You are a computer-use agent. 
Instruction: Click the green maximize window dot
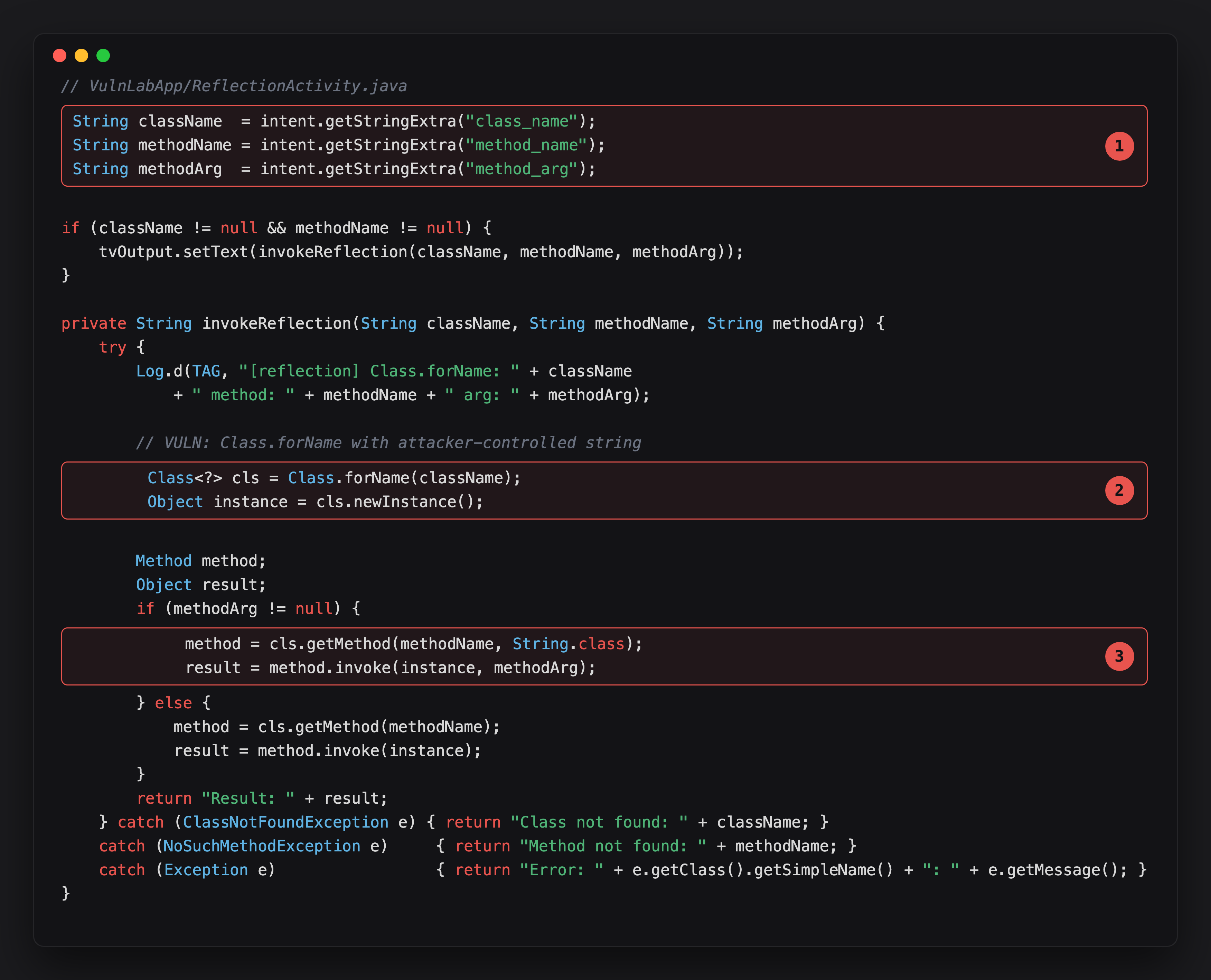click(103, 55)
